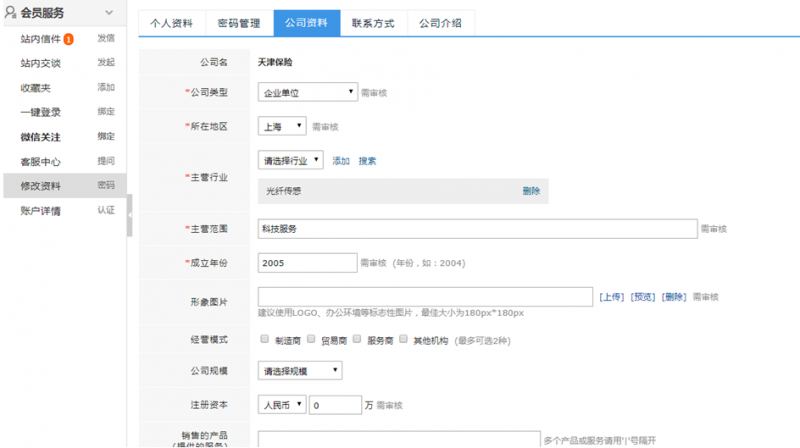Open 客服中心 in the sidebar
The image size is (800, 448).
(40, 161)
